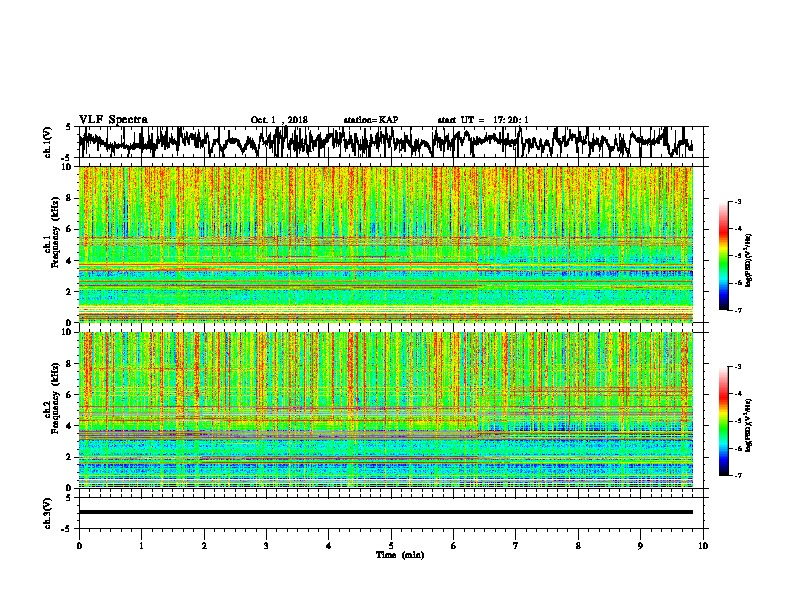Click time axis tick label "5"

[x=391, y=546]
